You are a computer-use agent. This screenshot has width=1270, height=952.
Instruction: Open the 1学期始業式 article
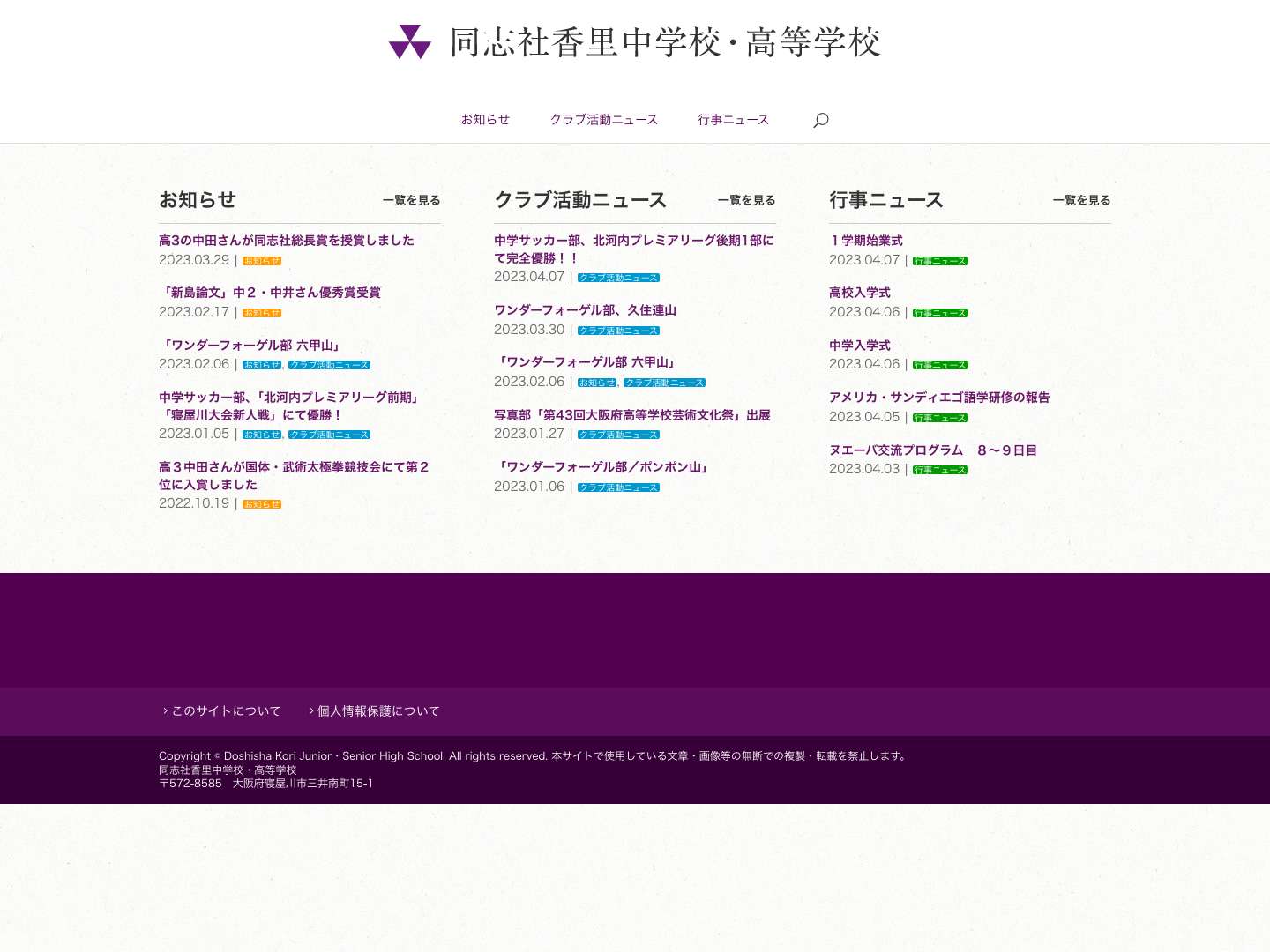[x=865, y=241]
